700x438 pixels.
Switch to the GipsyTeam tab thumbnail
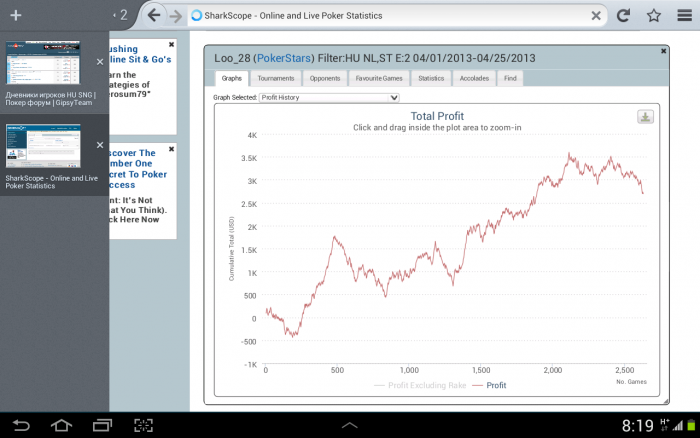[43, 63]
